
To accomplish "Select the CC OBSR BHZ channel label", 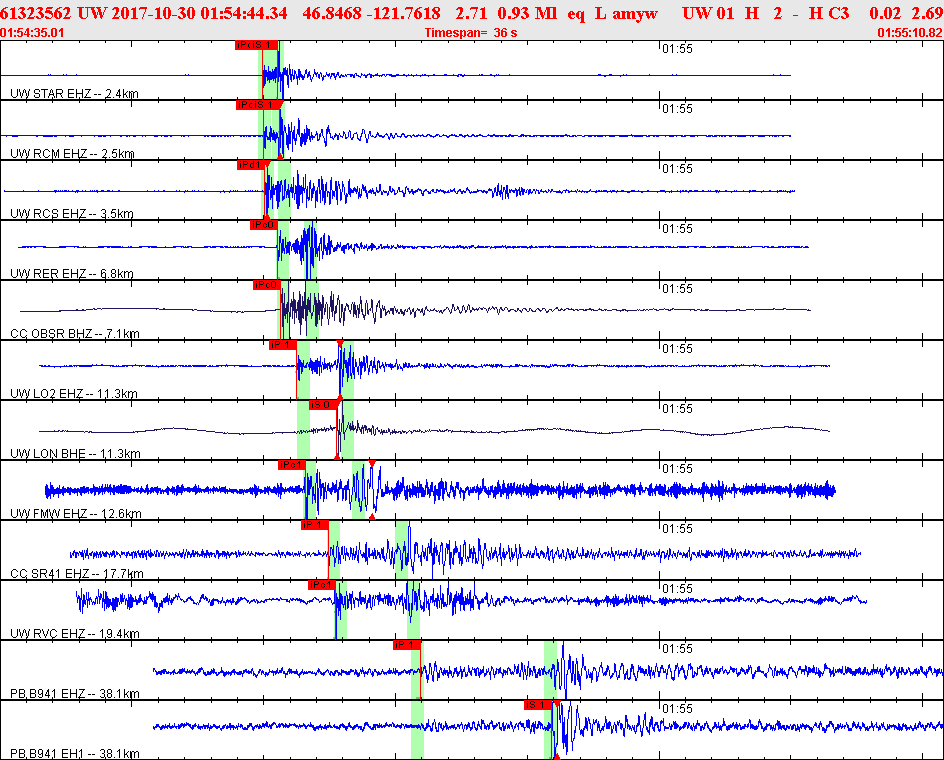I will (x=75, y=334).
